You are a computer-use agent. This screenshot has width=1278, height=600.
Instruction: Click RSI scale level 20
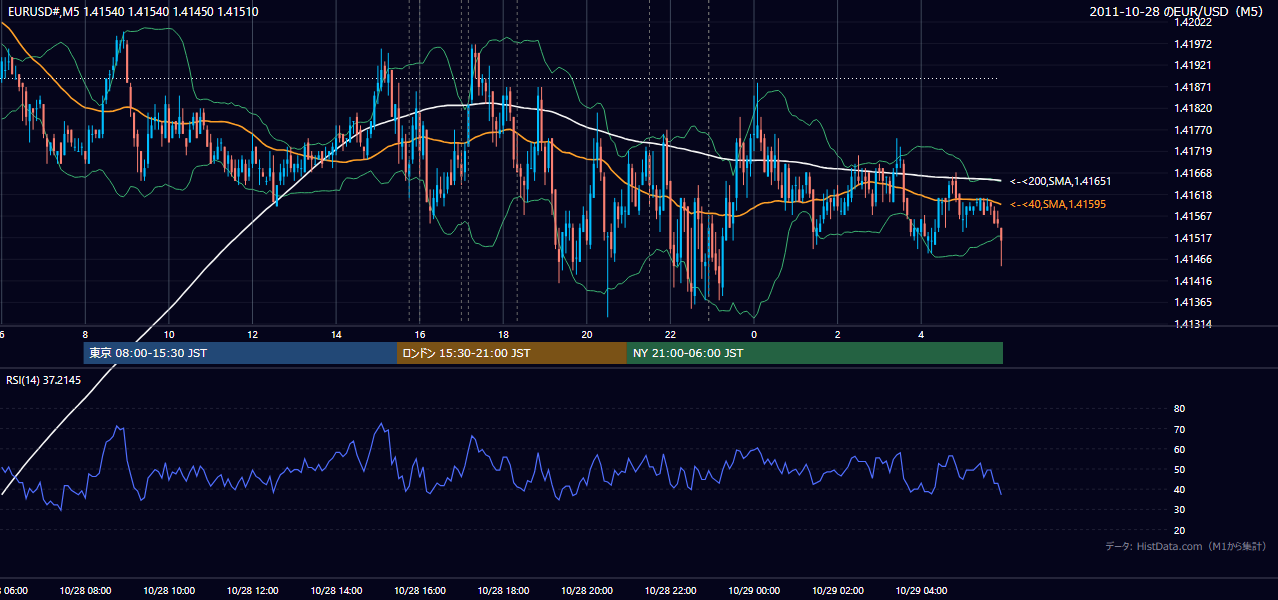1179,530
